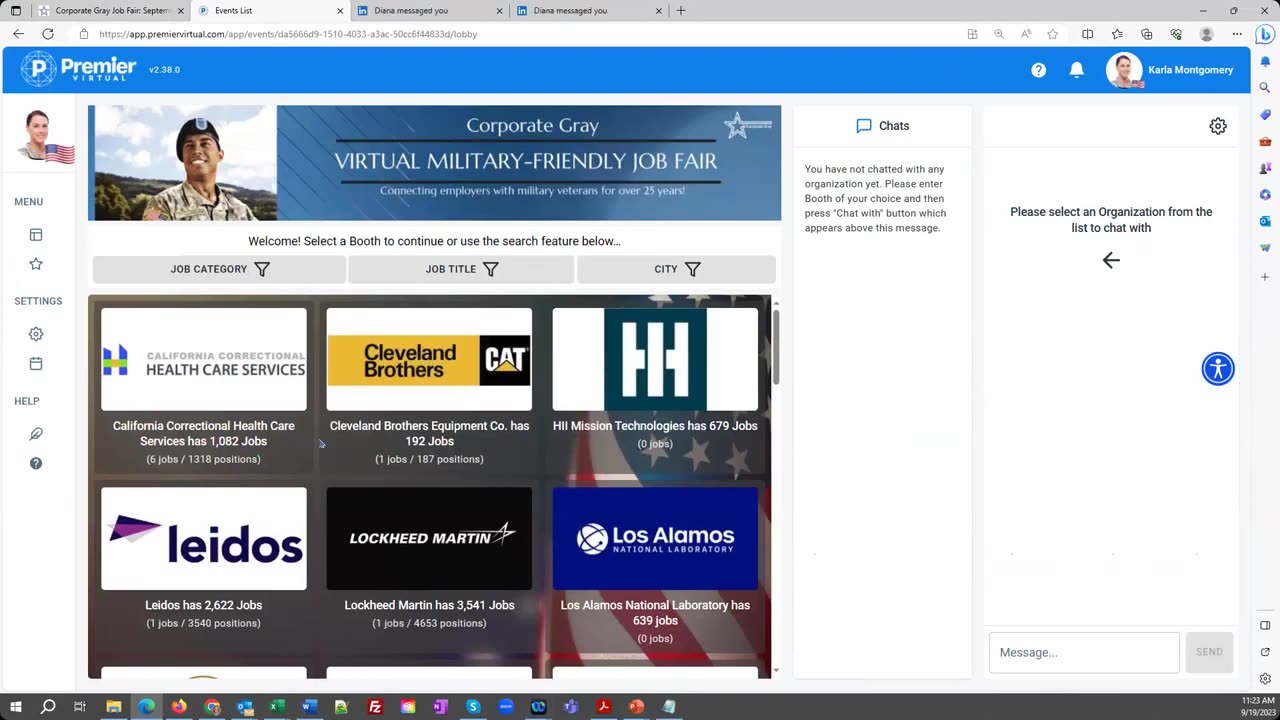The height and width of the screenshot is (720, 1280).
Task: Click 'Lockheed Martin has 3,541 Jobs' text
Action: 429,605
